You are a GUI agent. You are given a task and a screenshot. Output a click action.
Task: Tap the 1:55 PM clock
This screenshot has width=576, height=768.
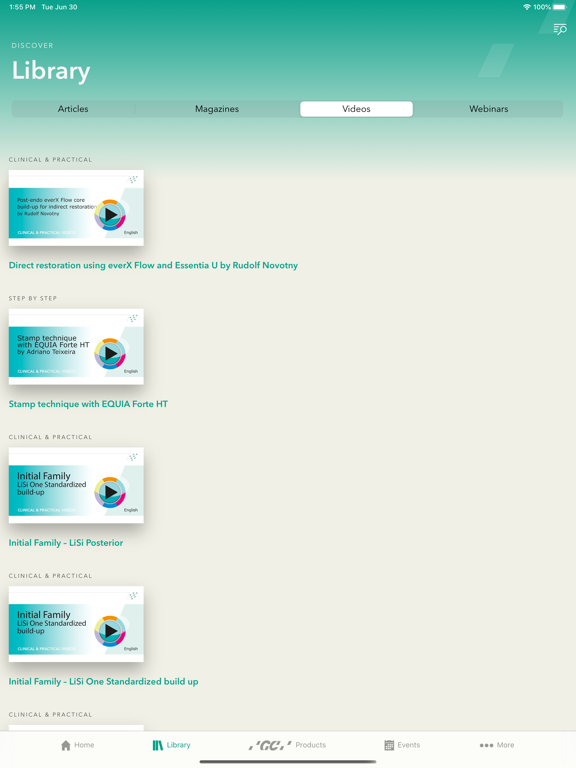click(23, 7)
